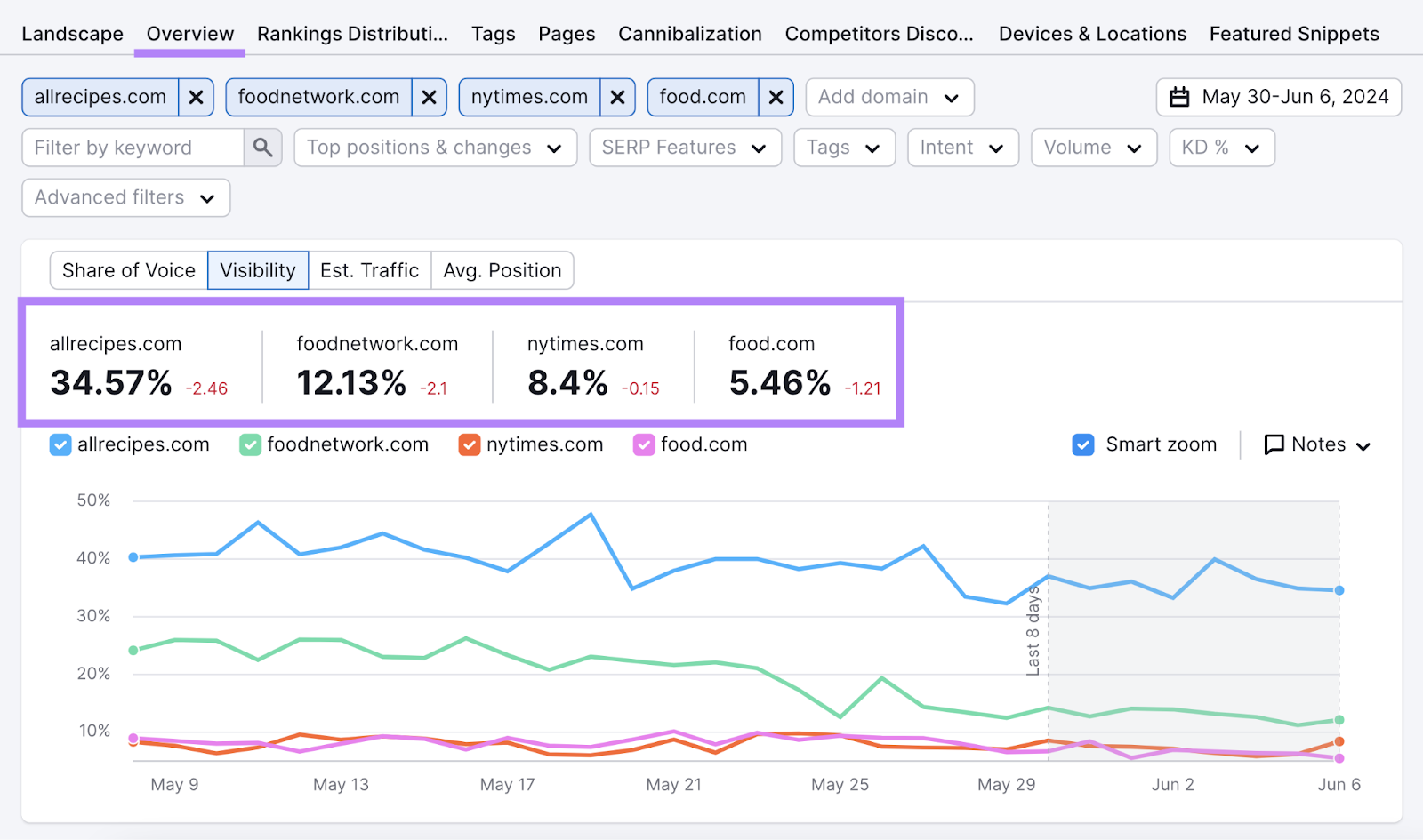Disable the Smart zoom checkbox
Viewport: 1423px width, 840px height.
click(x=1083, y=444)
